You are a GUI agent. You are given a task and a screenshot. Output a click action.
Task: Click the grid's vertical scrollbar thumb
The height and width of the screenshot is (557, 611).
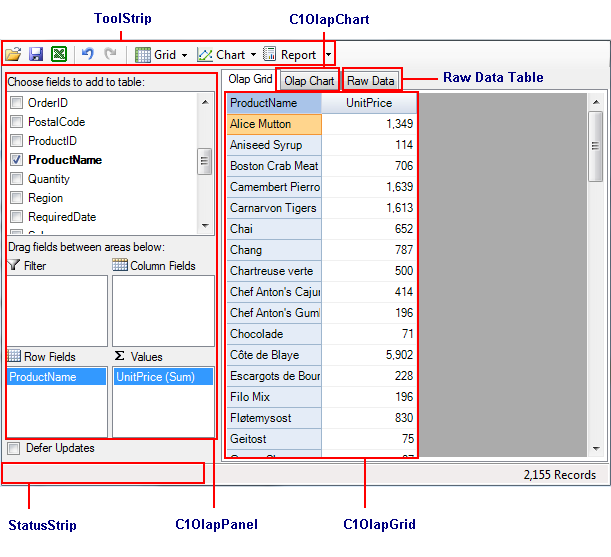click(x=595, y=146)
